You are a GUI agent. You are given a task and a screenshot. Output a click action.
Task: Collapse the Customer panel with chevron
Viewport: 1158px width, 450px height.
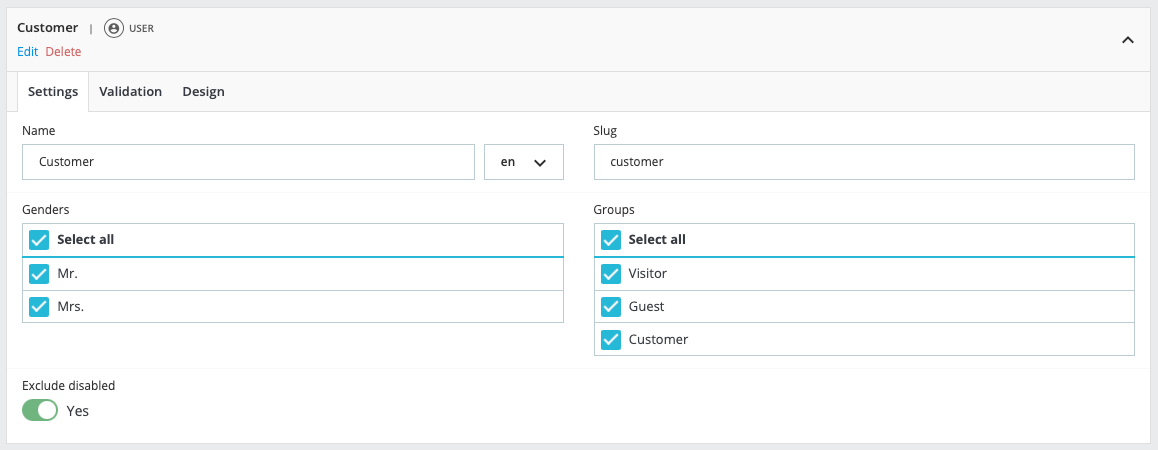[1127, 40]
